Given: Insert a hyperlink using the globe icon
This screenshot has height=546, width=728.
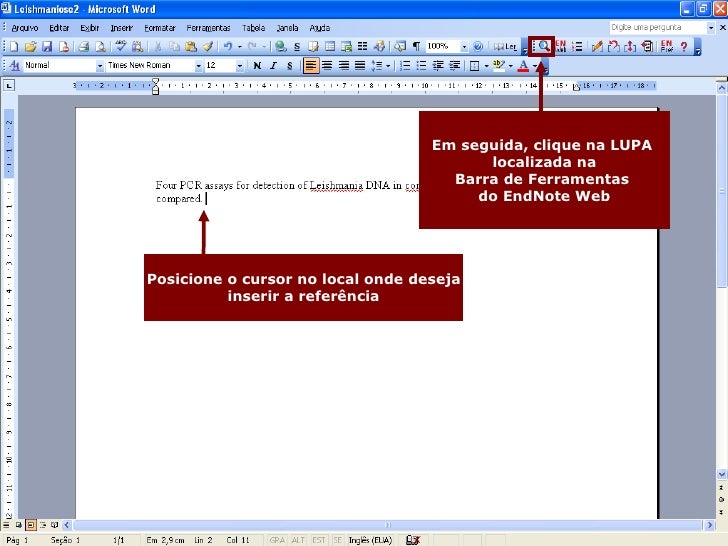Looking at the screenshot, I should [280, 46].
